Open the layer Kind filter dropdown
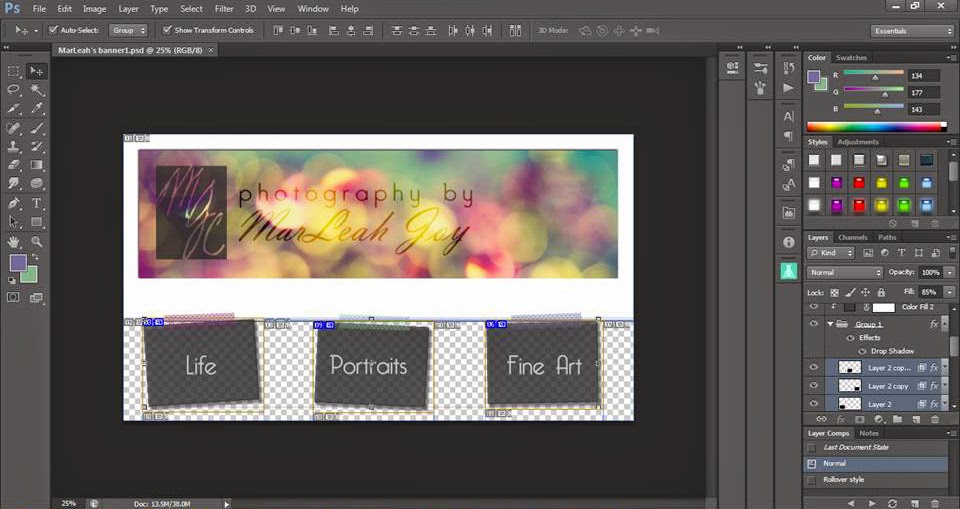The width and height of the screenshot is (960, 509). click(831, 252)
